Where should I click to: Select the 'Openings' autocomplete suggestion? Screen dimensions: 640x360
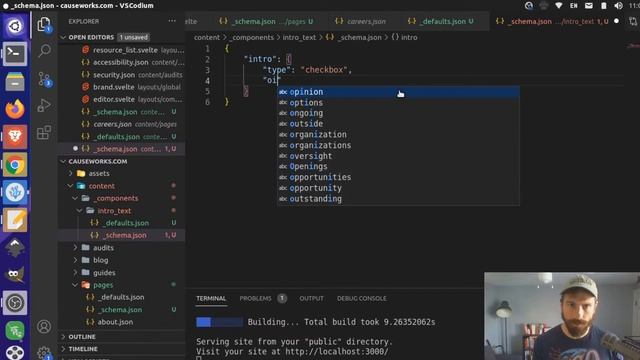[x=398, y=167]
